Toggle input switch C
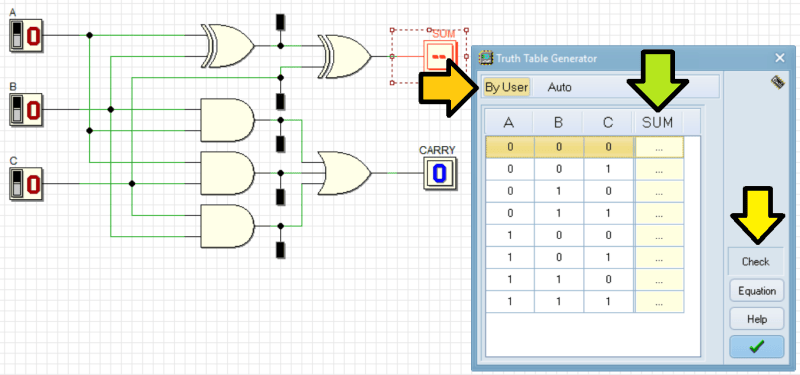The width and height of the screenshot is (800, 375). pos(26,184)
